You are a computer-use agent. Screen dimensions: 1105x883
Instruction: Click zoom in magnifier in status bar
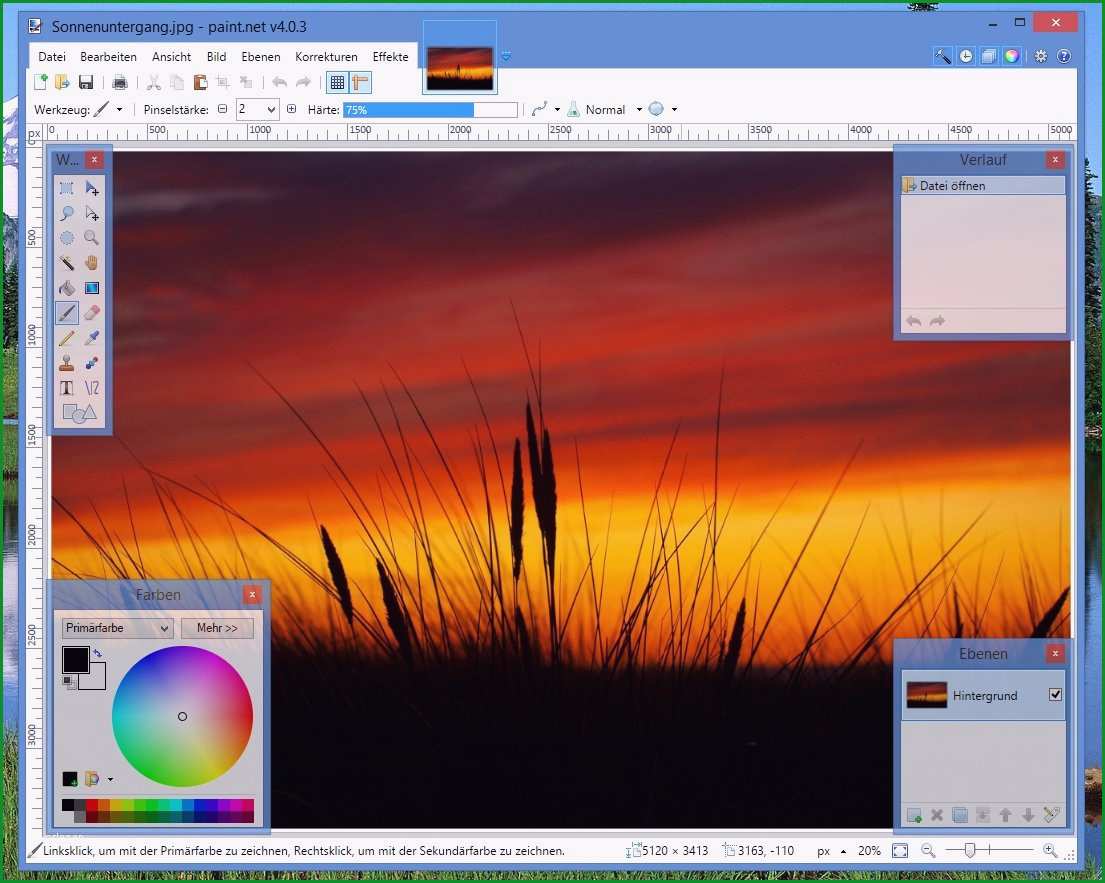[1050, 851]
